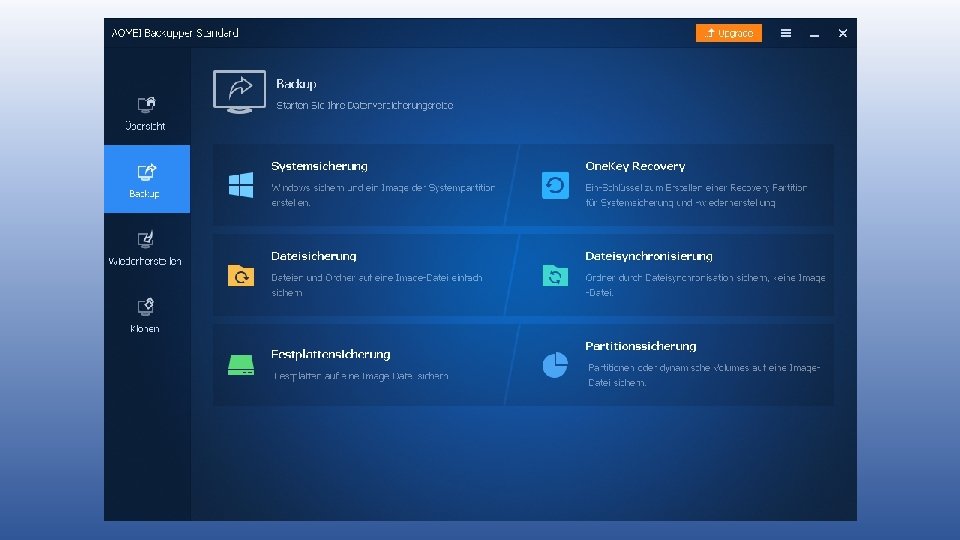Click the OneKey Recovery description text
This screenshot has height=540, width=960.
(x=696, y=195)
